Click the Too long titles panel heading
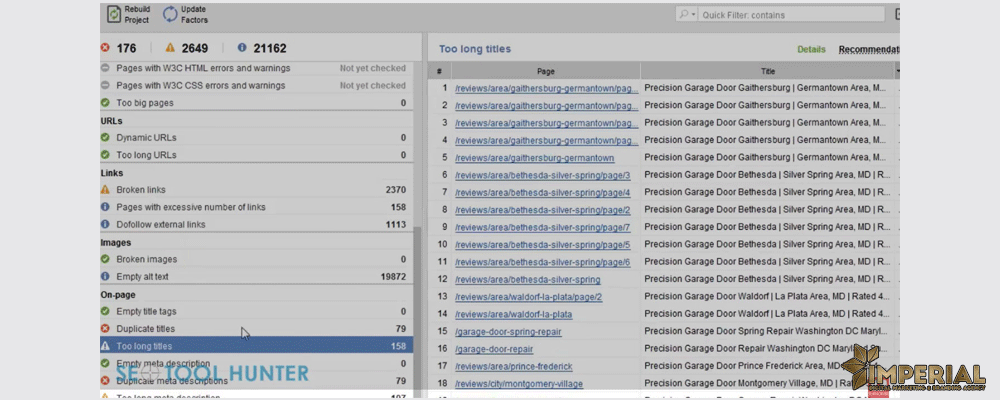This screenshot has width=1000, height=400. pyautogui.click(x=474, y=49)
